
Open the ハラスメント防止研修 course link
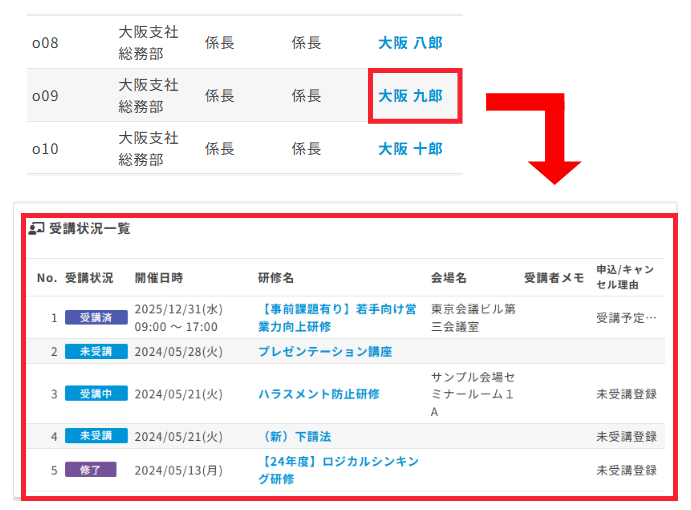(319, 394)
